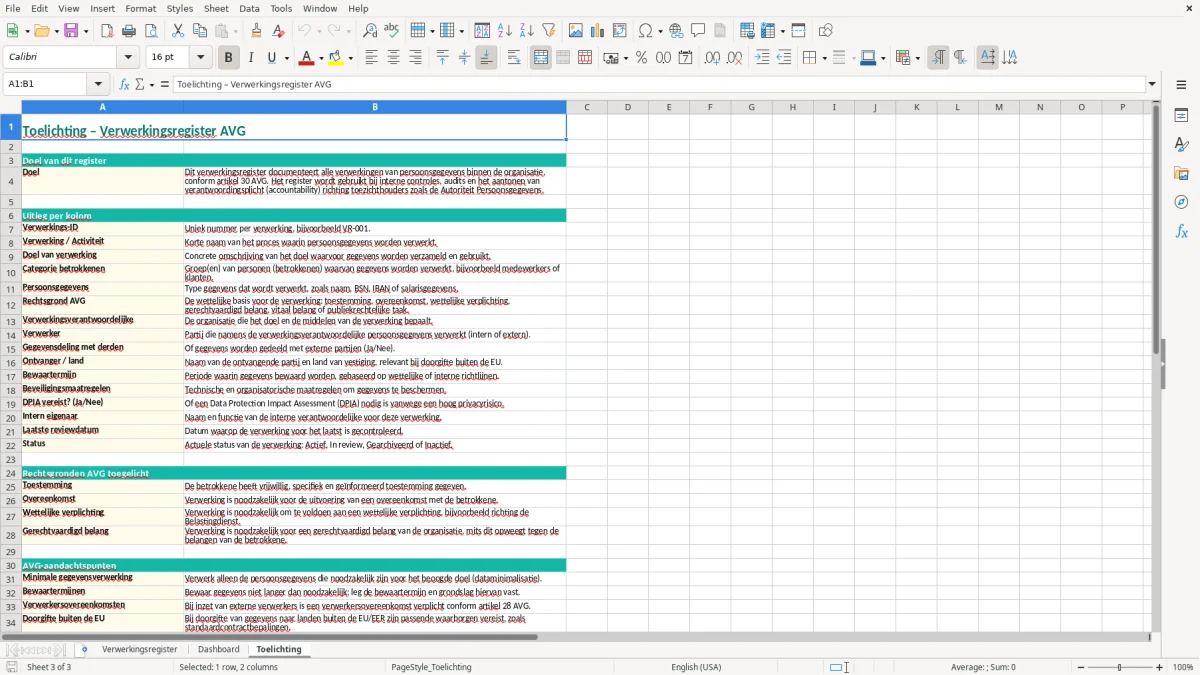
Task: Click the 100% zoom level
Action: (x=1183, y=667)
